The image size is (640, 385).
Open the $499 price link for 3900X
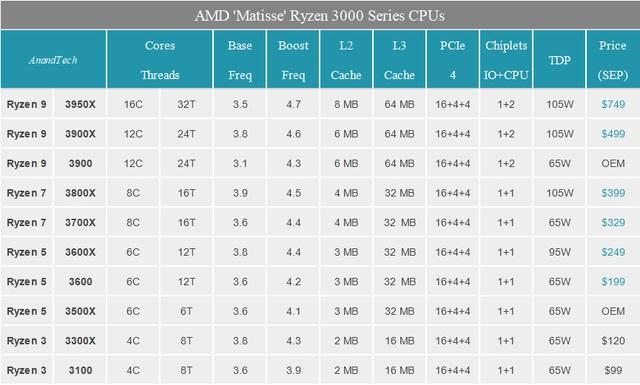click(x=613, y=134)
